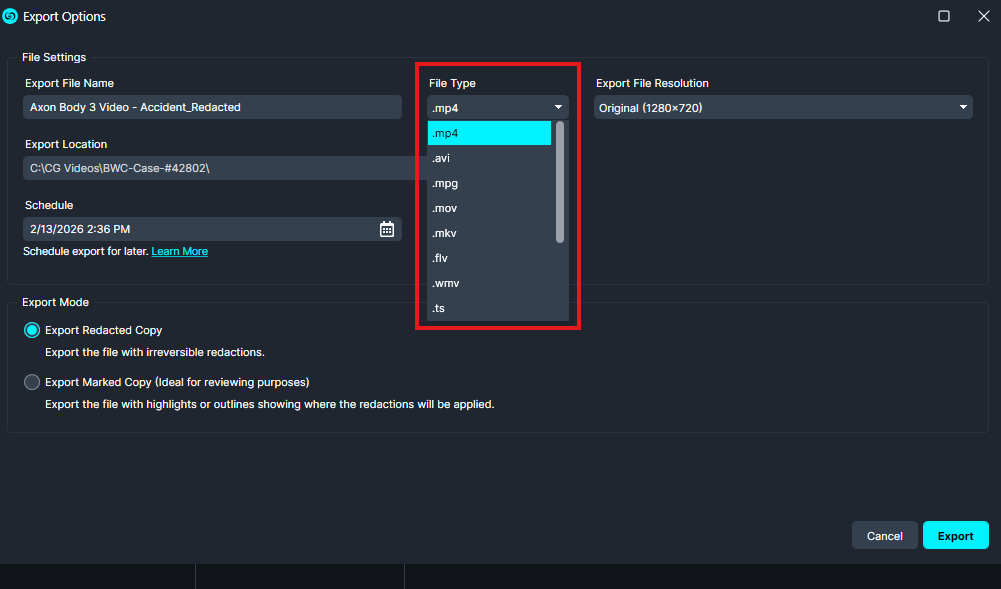1001x589 pixels.
Task: Collapse the File Type dropdown
Action: pos(558,107)
